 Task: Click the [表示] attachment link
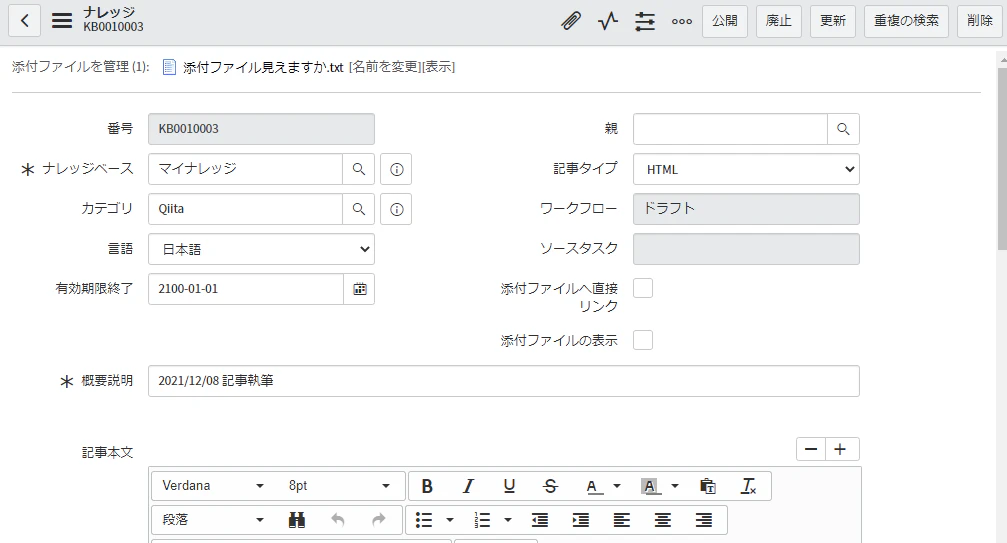[x=438, y=67]
